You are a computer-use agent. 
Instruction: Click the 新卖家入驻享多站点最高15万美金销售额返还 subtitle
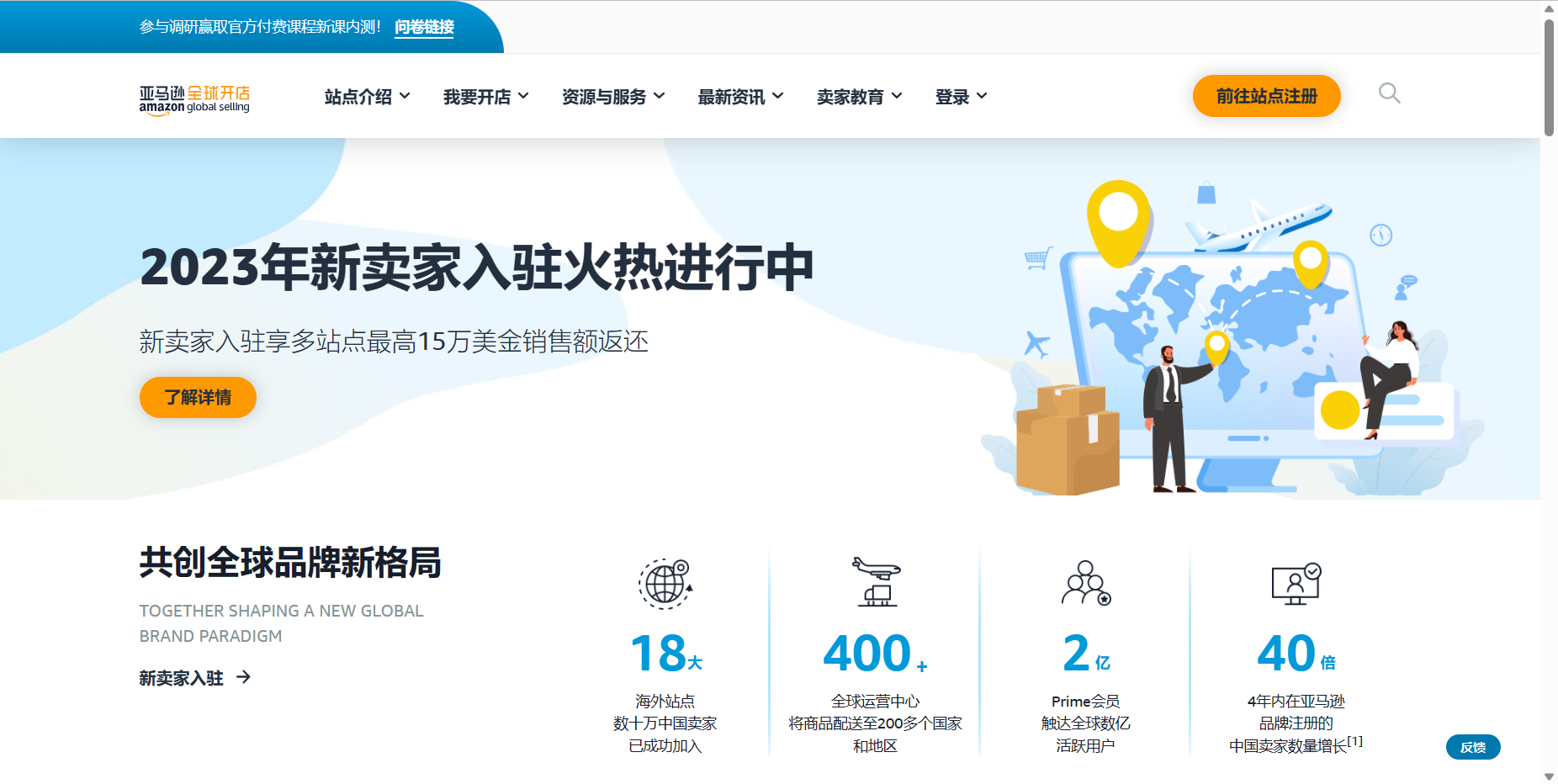394,342
